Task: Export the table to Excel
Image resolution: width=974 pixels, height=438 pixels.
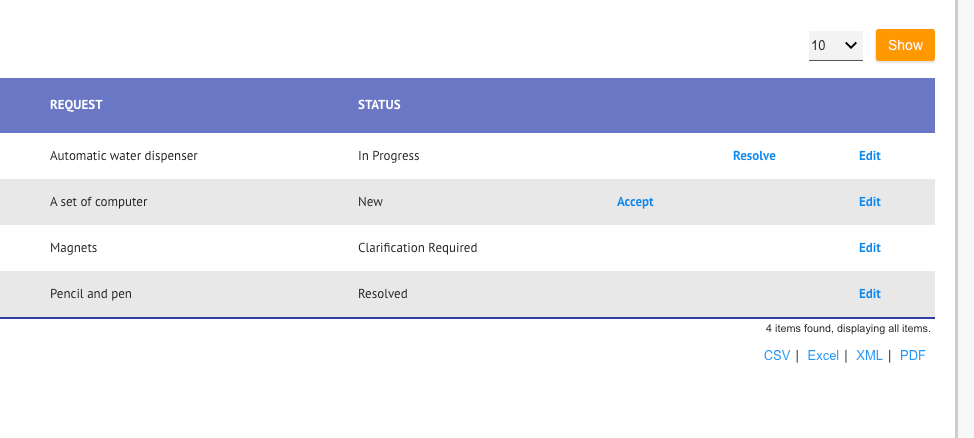Action: pos(823,355)
